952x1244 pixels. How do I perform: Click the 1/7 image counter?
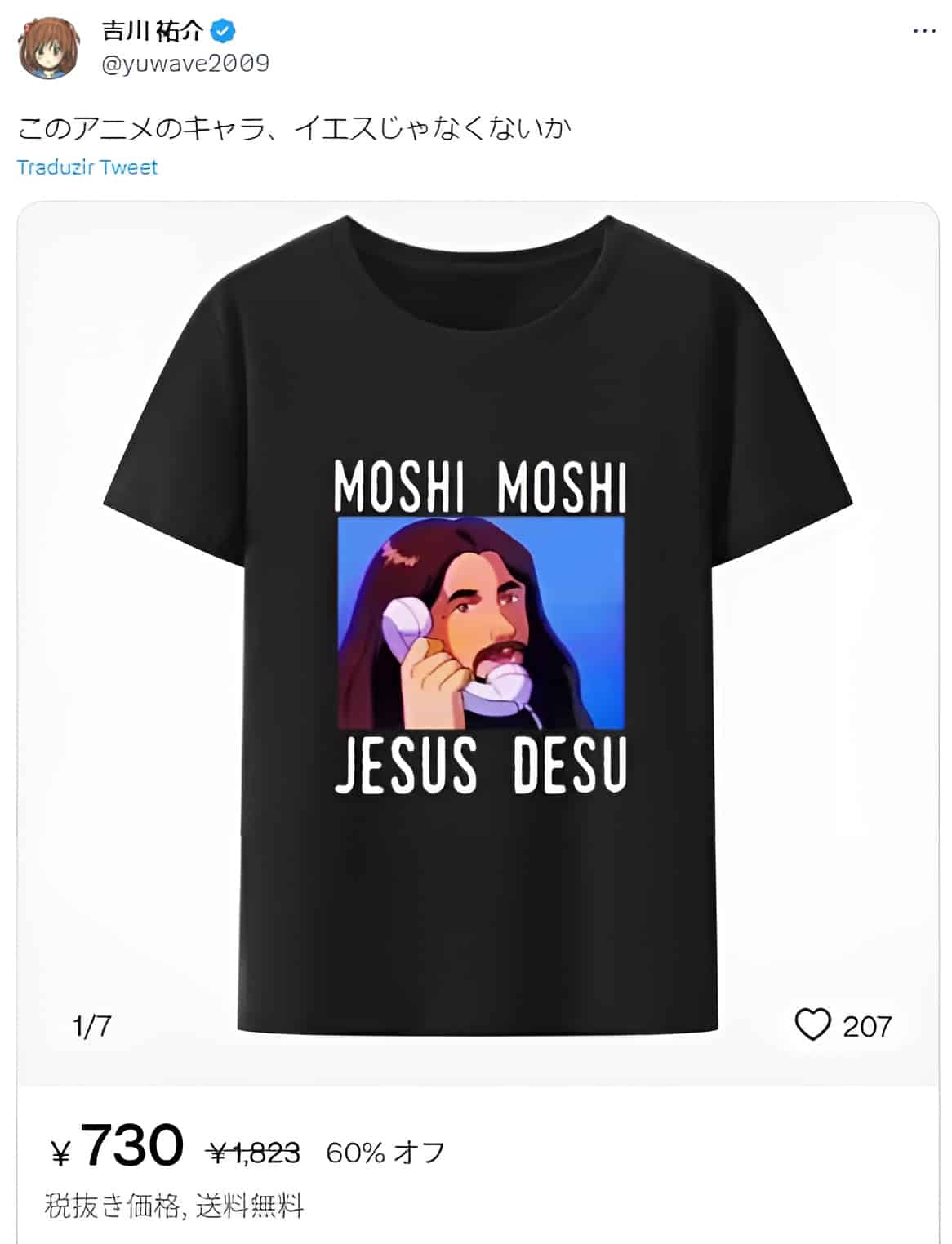(91, 1026)
